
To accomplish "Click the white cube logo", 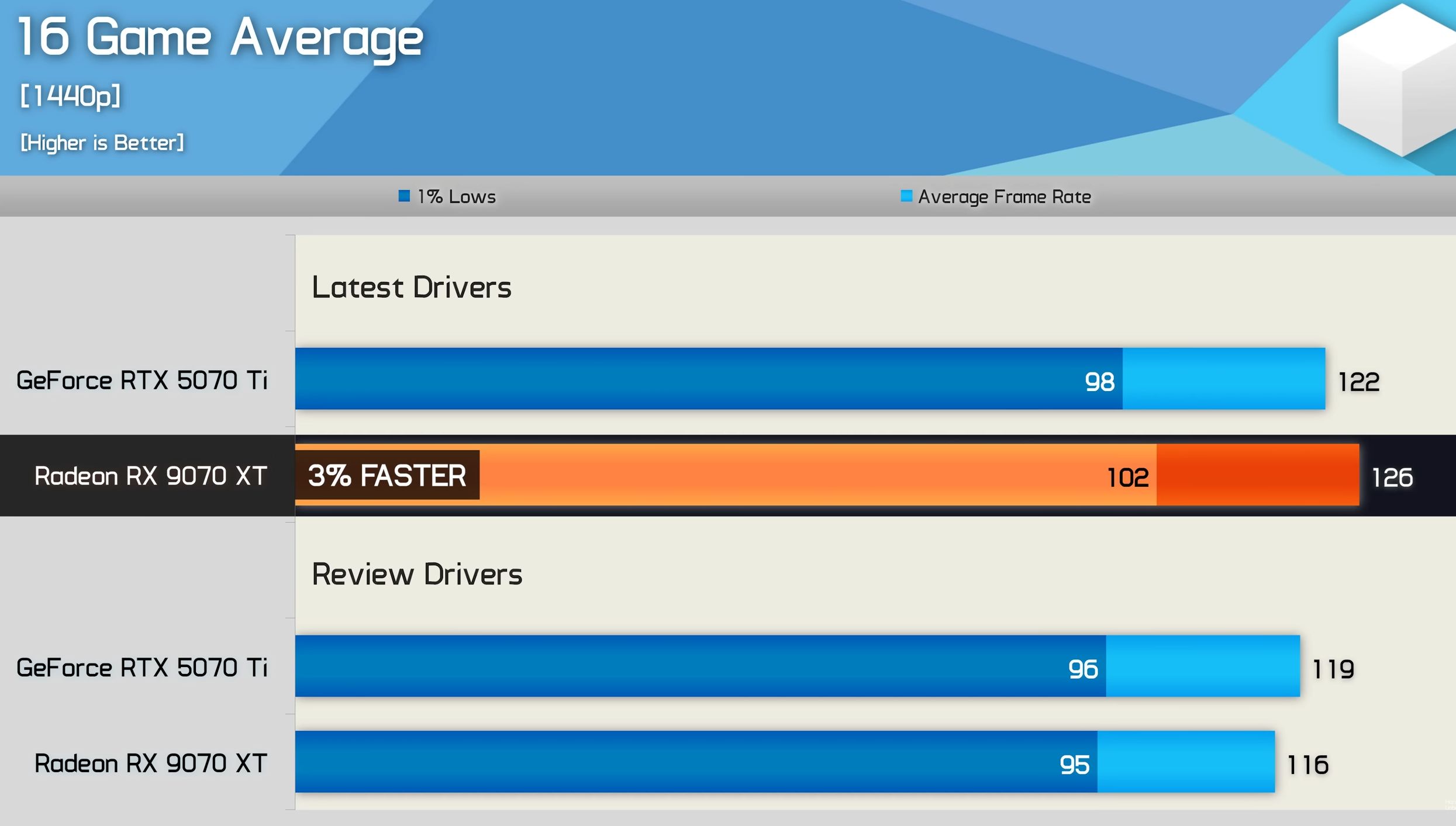I will [1396, 80].
